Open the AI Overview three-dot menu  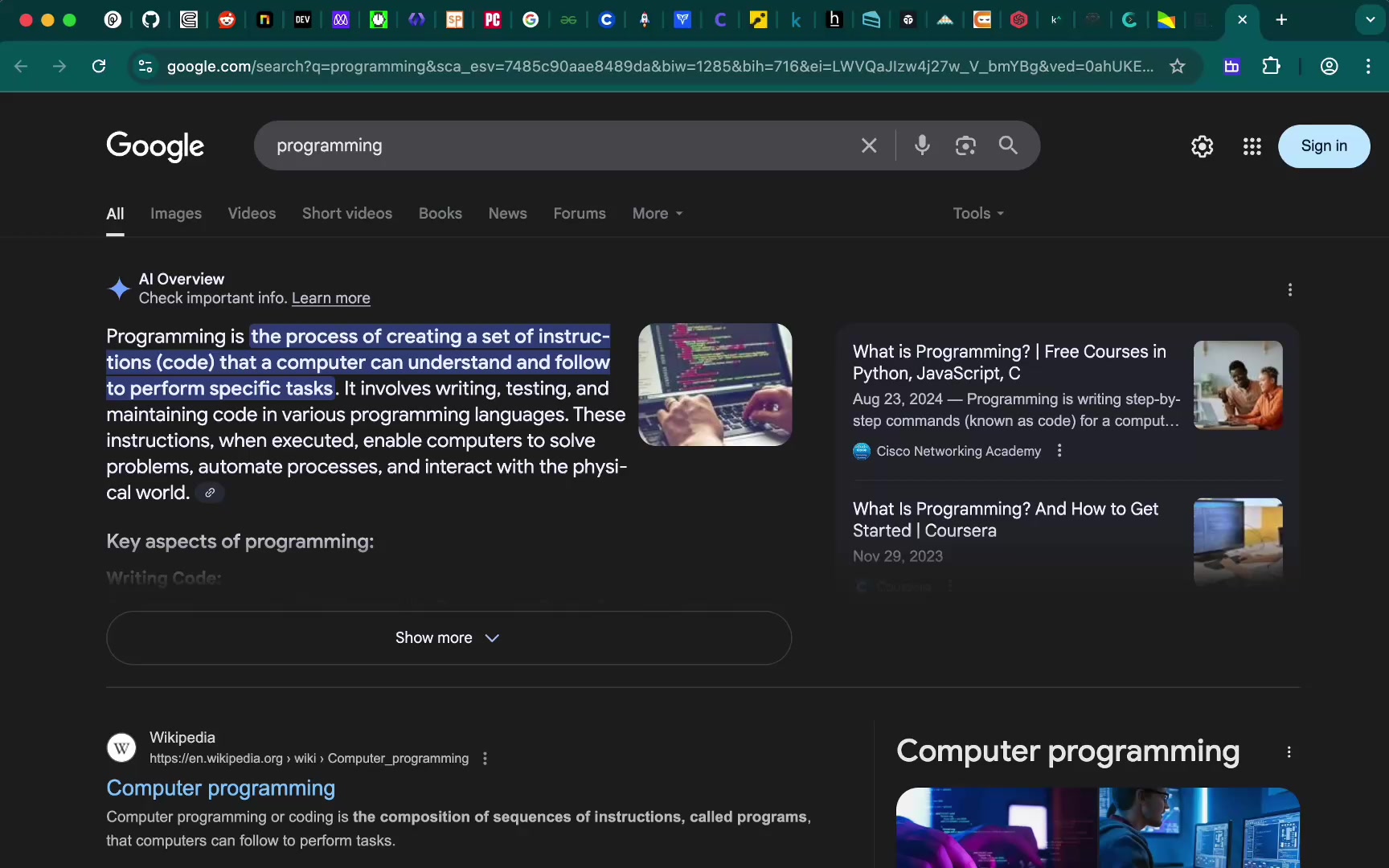pos(1290,289)
